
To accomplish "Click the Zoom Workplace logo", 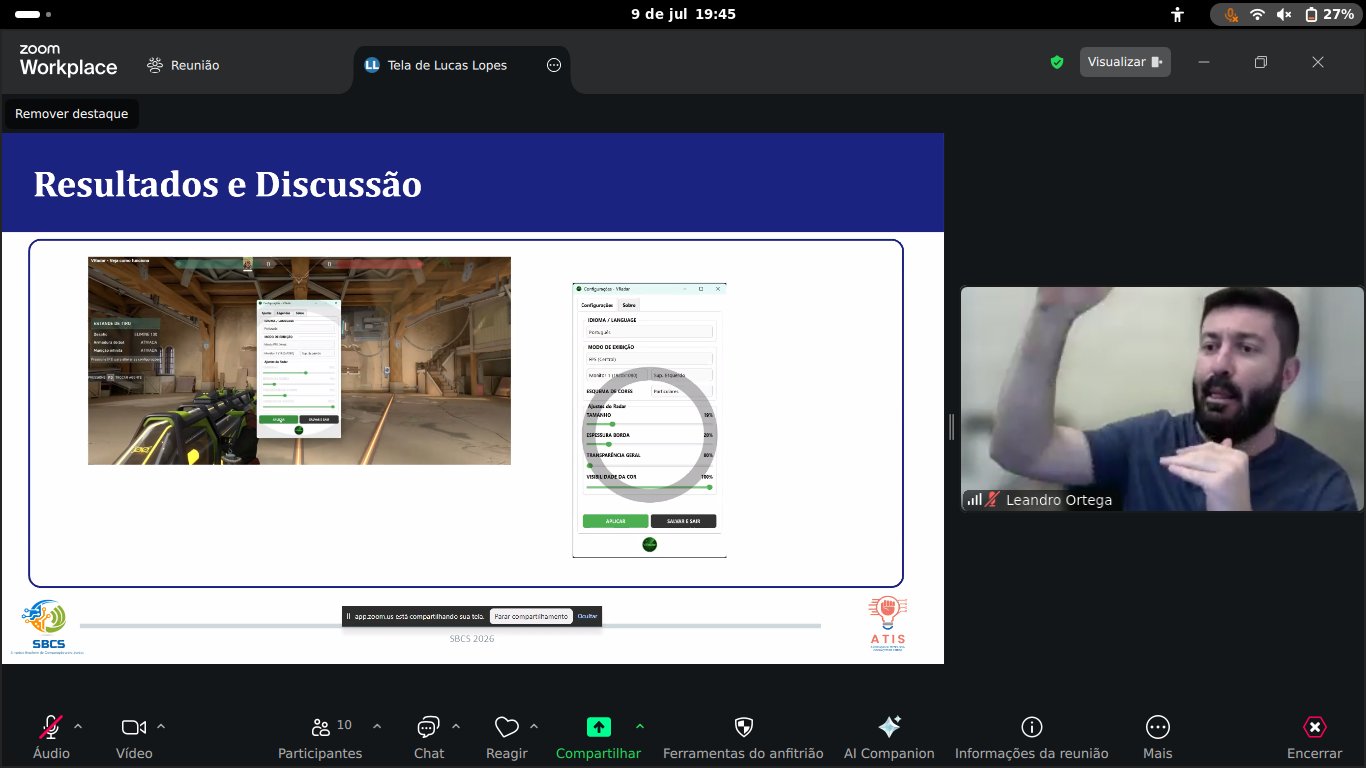I will 68,61.
